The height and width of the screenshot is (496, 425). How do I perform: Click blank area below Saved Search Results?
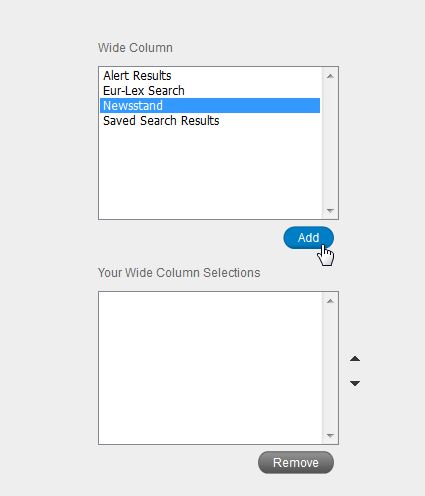pos(211,173)
